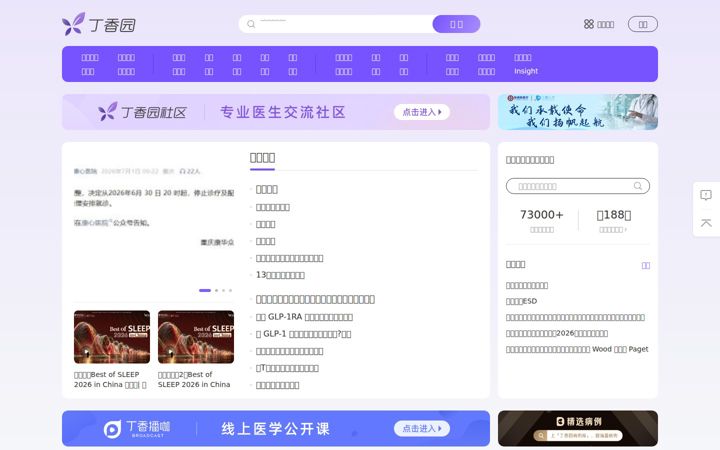The image size is (720, 450).
Task: Open the 精选病例 banner at bottom right
Action: (x=578, y=428)
